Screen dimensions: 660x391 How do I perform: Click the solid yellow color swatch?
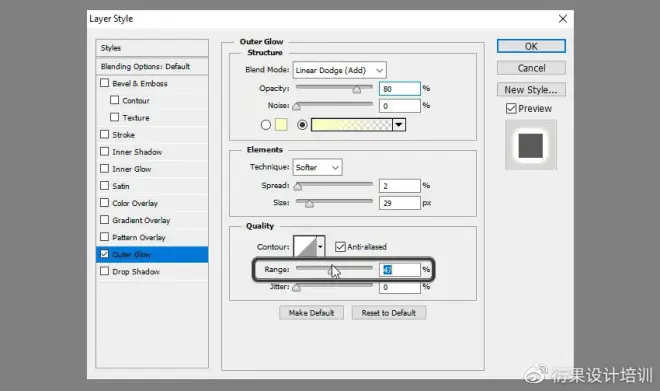pos(281,125)
